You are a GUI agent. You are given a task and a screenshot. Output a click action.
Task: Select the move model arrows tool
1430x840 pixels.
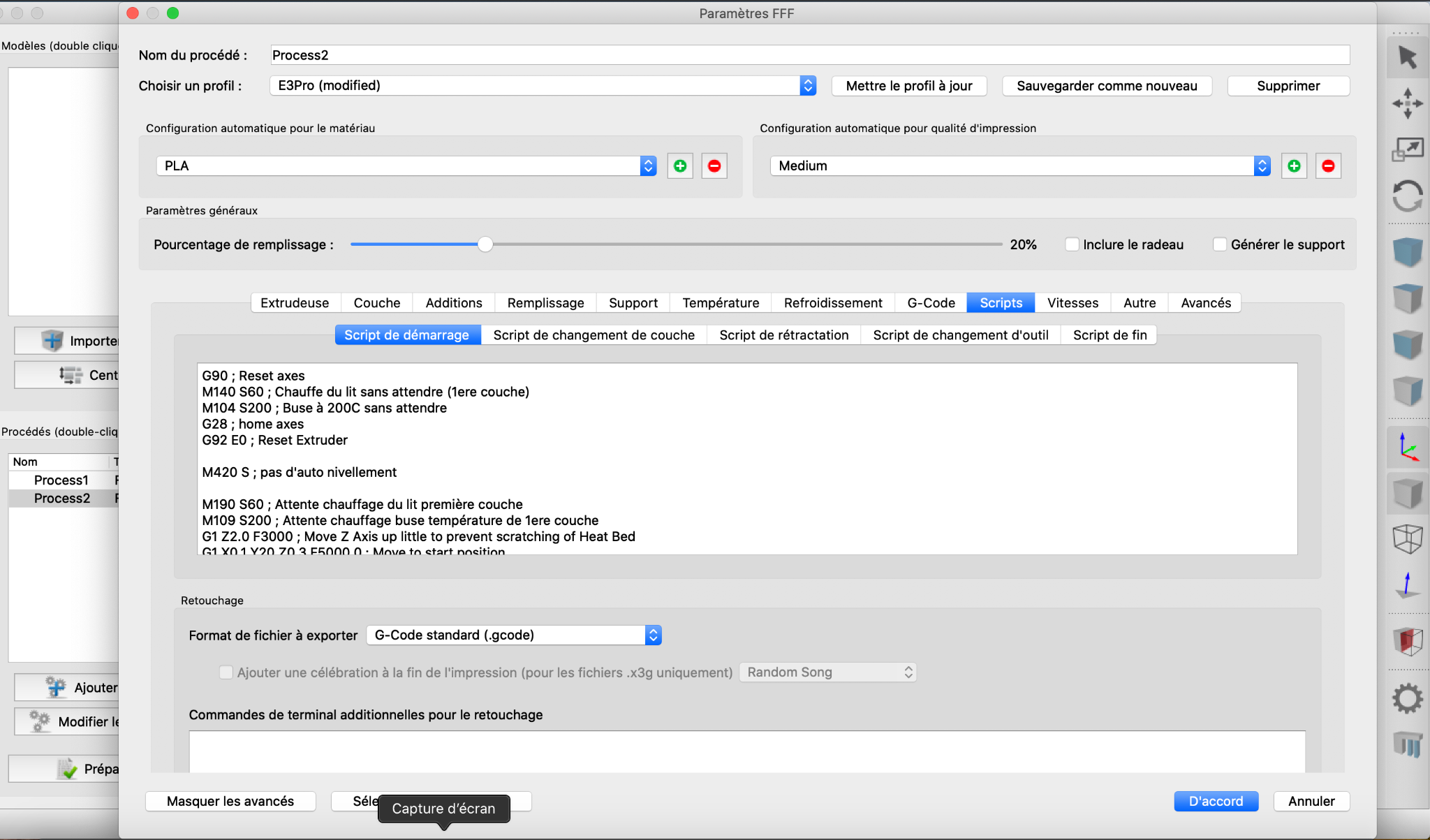(x=1407, y=103)
